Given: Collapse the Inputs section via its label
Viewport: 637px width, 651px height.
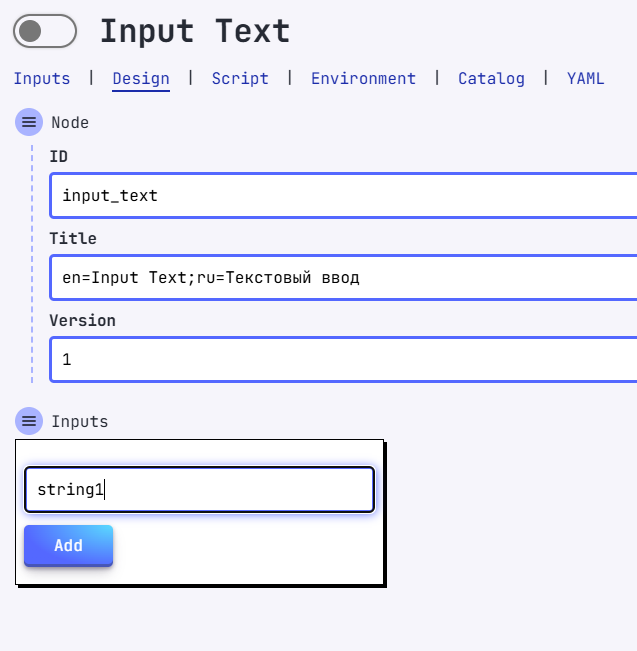Looking at the screenshot, I should (79, 422).
